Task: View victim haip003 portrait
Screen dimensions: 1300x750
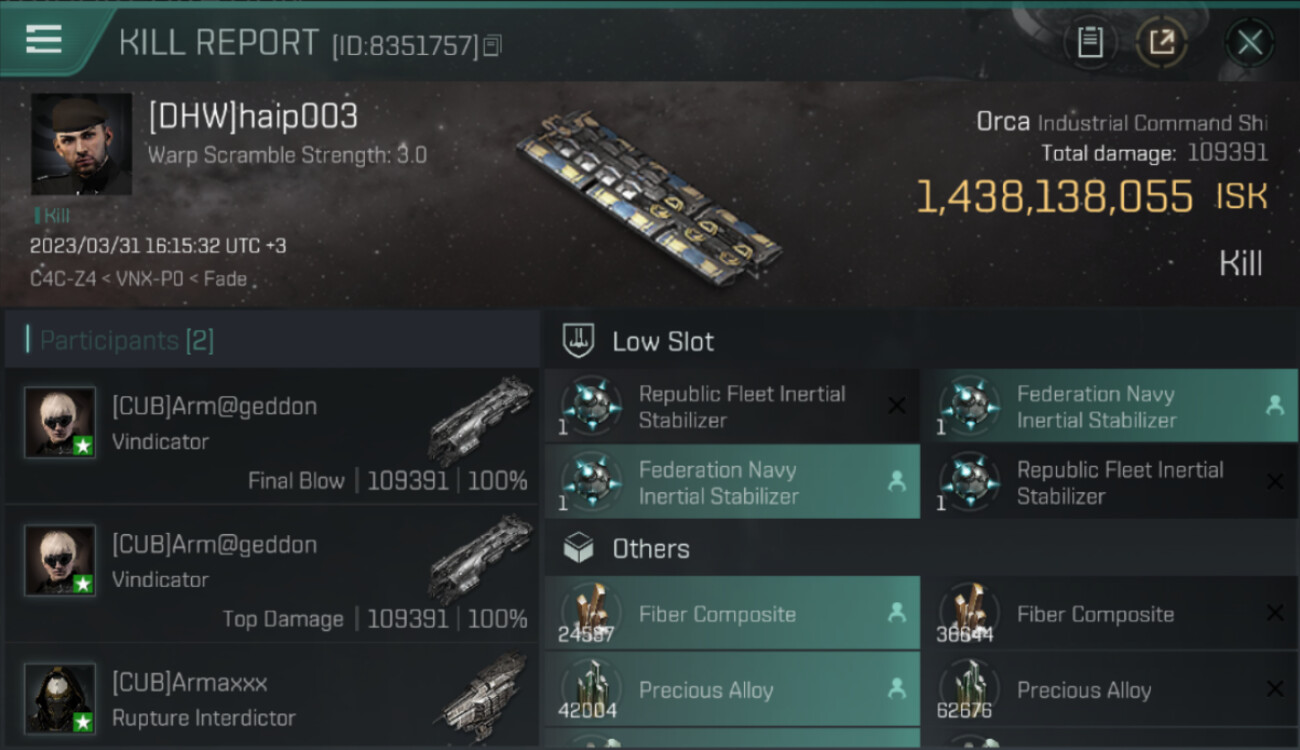Action: click(x=81, y=145)
